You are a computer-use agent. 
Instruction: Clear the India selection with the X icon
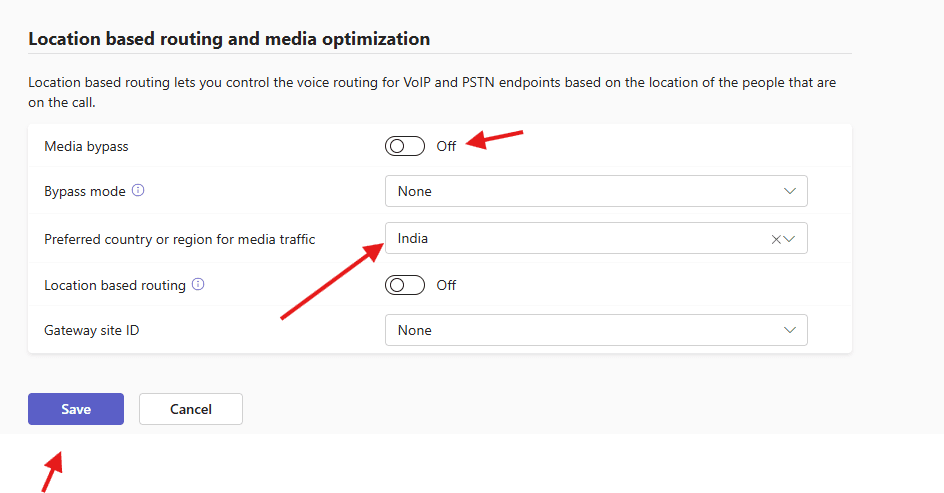[776, 239]
